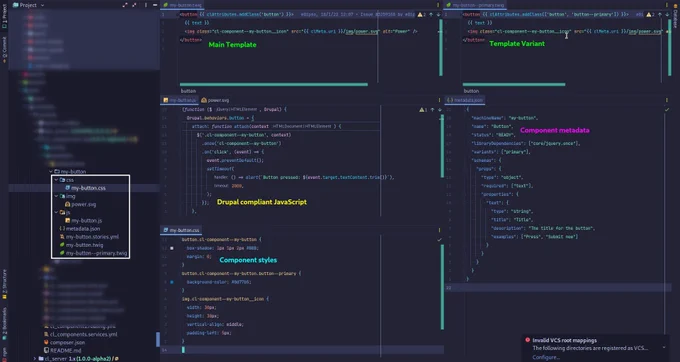Collapse the my-button folder in tree
This screenshot has width=680, height=362.
click(x=51, y=172)
